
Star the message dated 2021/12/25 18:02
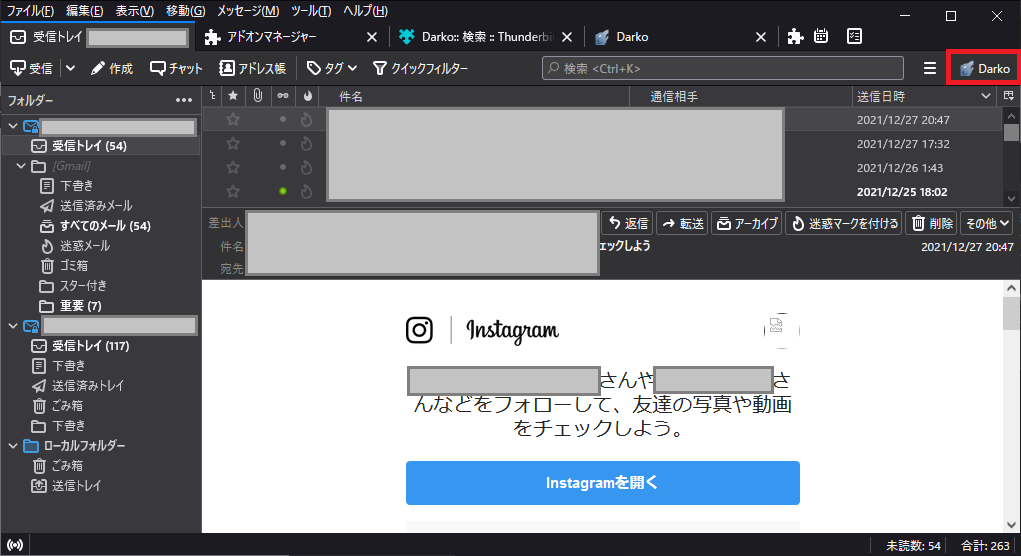pyautogui.click(x=233, y=192)
